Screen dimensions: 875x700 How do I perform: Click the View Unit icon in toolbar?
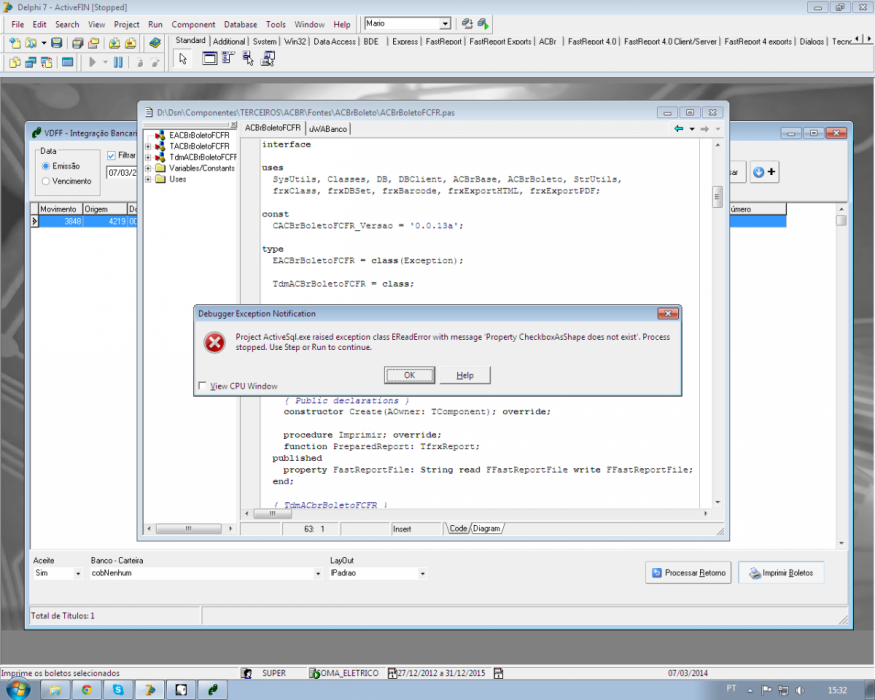tap(15, 63)
